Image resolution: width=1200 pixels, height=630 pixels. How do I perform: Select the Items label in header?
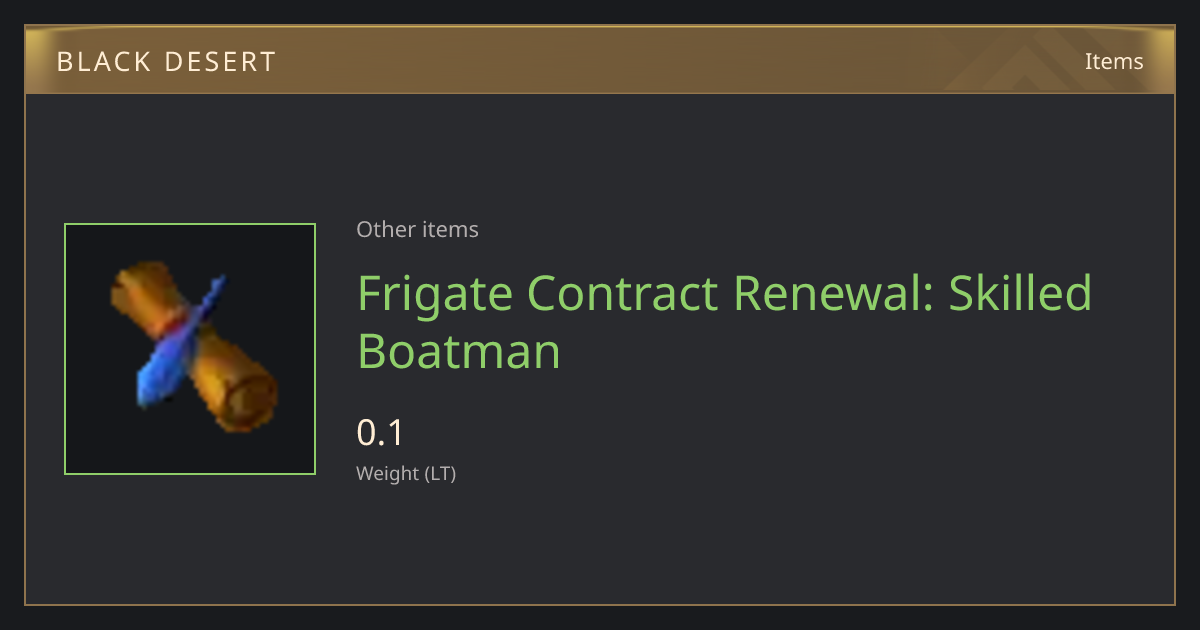[1114, 61]
